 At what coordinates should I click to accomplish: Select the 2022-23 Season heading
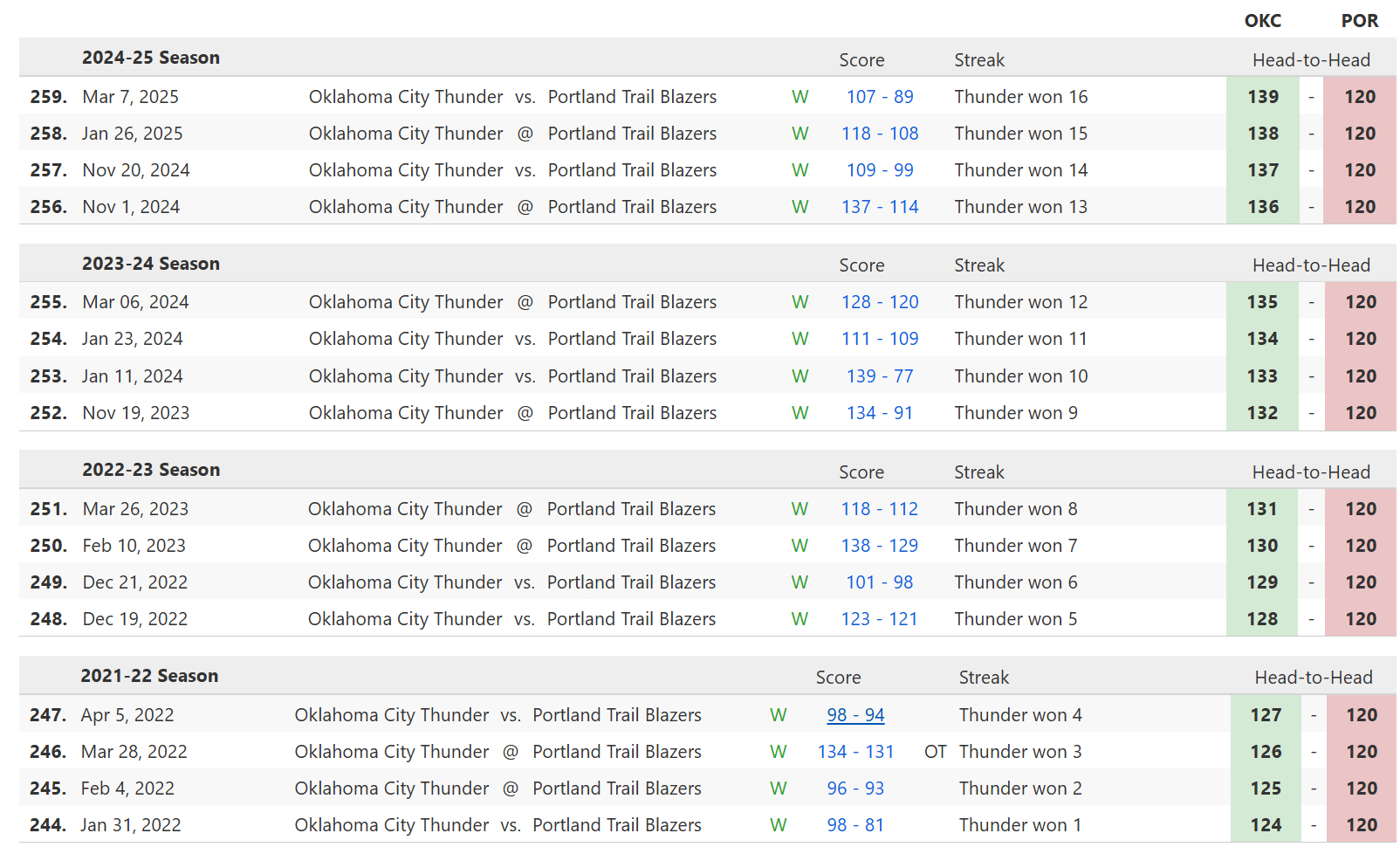[151, 470]
